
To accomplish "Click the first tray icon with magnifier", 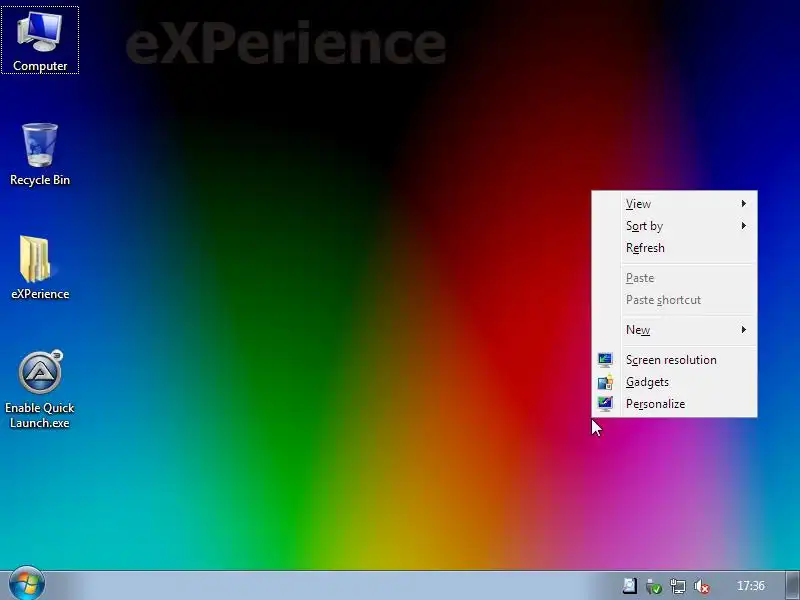I will [x=630, y=586].
